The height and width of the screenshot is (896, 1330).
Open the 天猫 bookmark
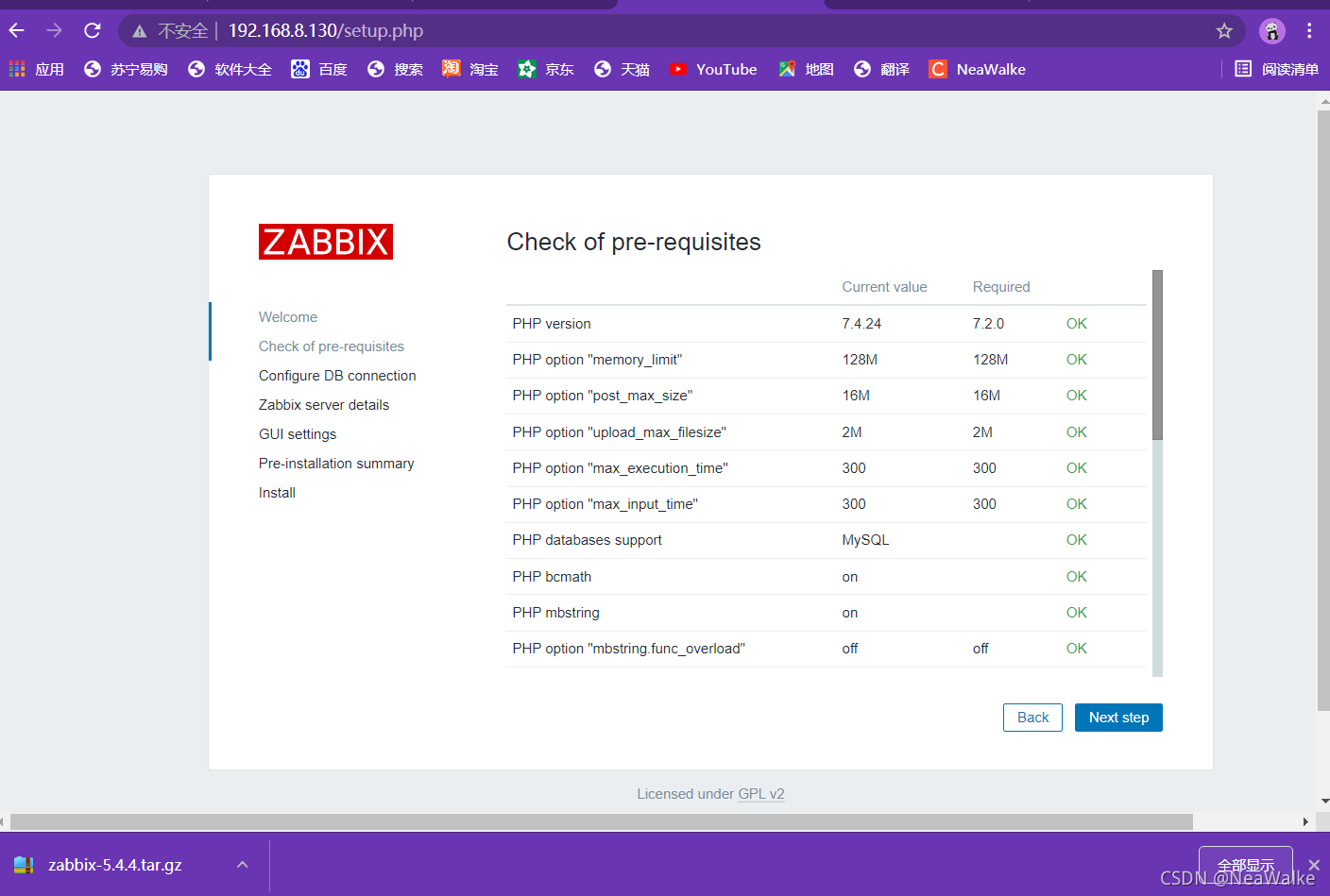622,69
